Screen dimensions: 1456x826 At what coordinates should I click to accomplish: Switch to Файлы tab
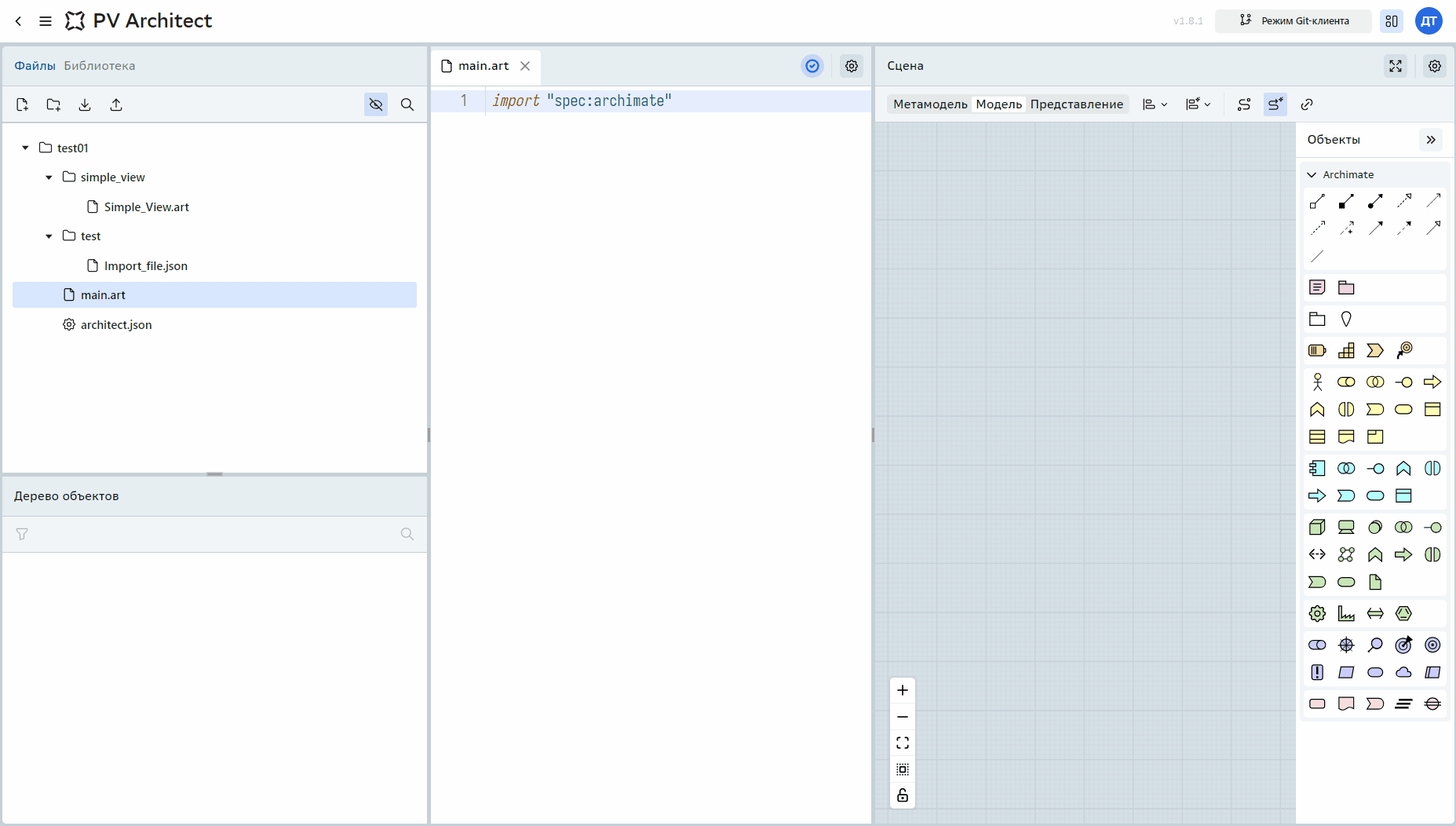click(35, 66)
